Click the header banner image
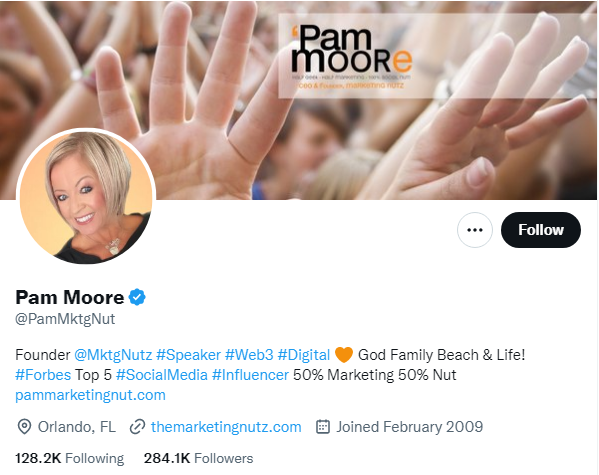 tap(299, 100)
